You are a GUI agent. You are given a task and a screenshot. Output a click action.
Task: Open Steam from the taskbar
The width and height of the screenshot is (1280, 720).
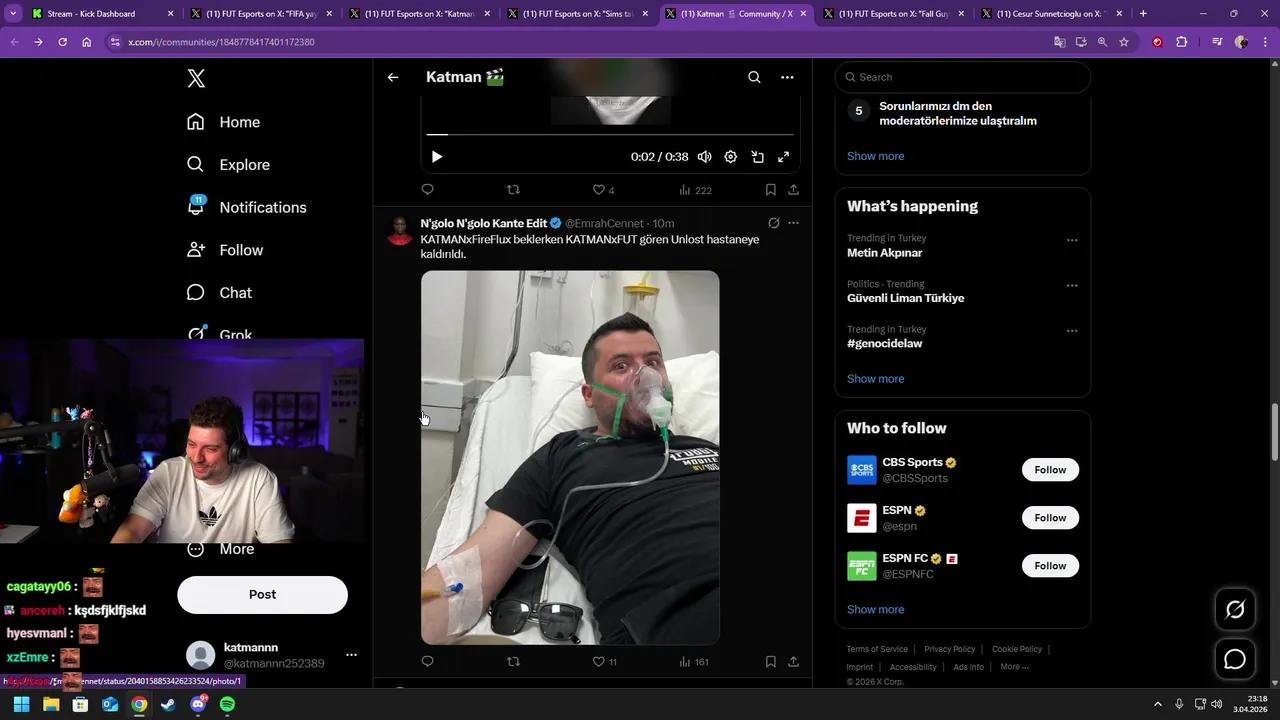tap(168, 704)
